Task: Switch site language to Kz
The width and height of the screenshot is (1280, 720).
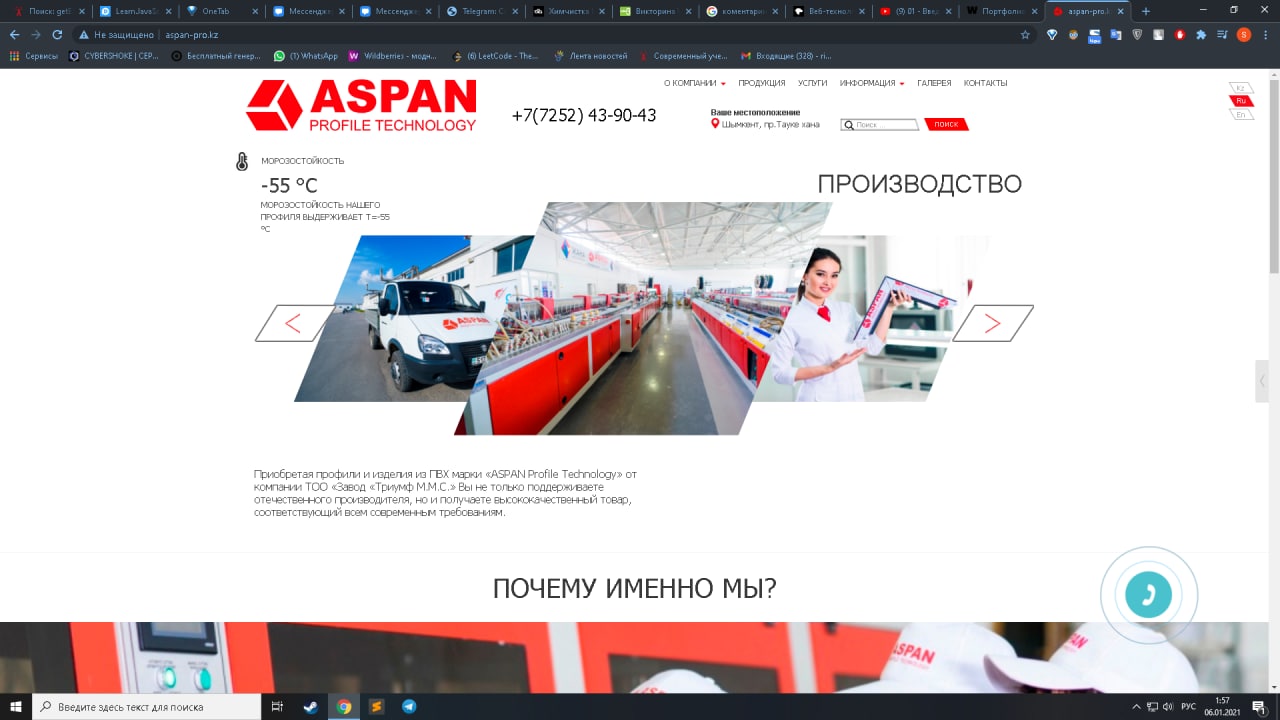Action: click(x=1241, y=88)
